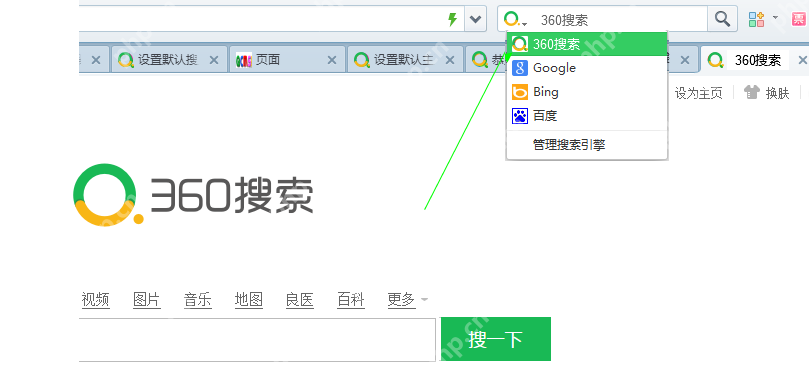Click the green 搜一下 search button
Screen dimensions: 809x376
coord(495,339)
